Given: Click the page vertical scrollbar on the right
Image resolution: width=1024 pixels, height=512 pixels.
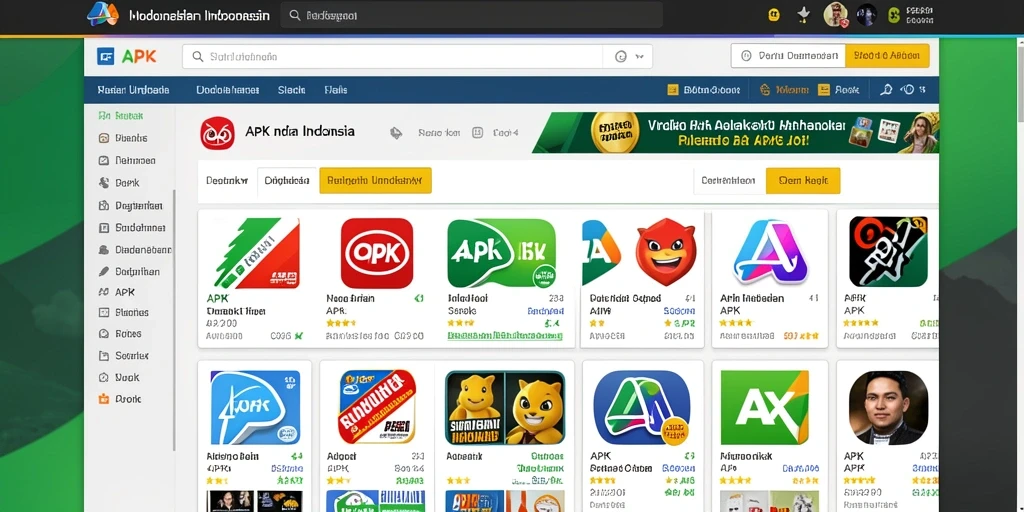Looking at the screenshot, I should tap(1020, 78).
